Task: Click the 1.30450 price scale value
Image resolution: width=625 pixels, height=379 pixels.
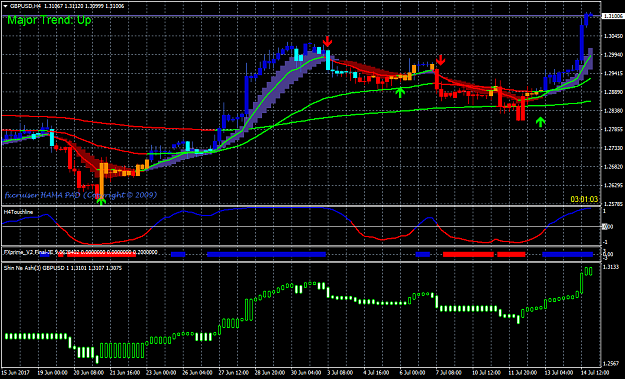Action: click(612, 36)
